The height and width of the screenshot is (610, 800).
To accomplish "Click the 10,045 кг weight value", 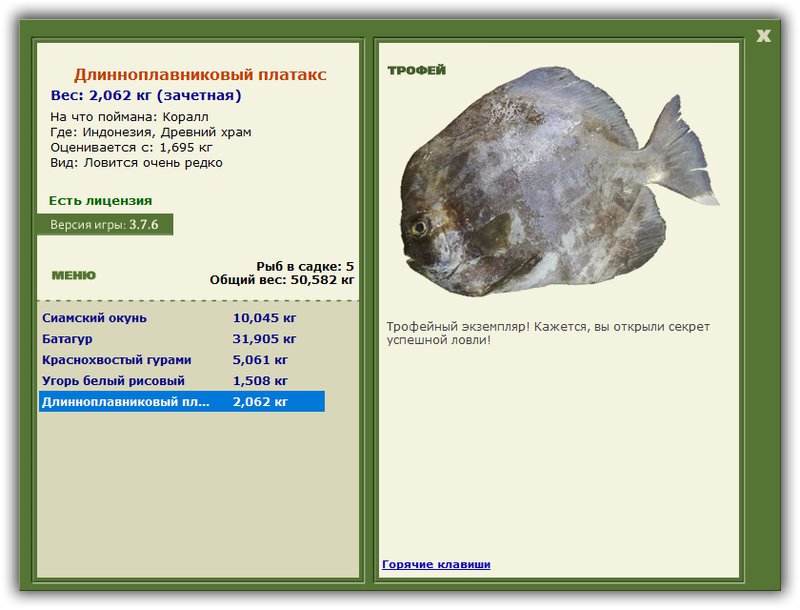I will (x=264, y=318).
